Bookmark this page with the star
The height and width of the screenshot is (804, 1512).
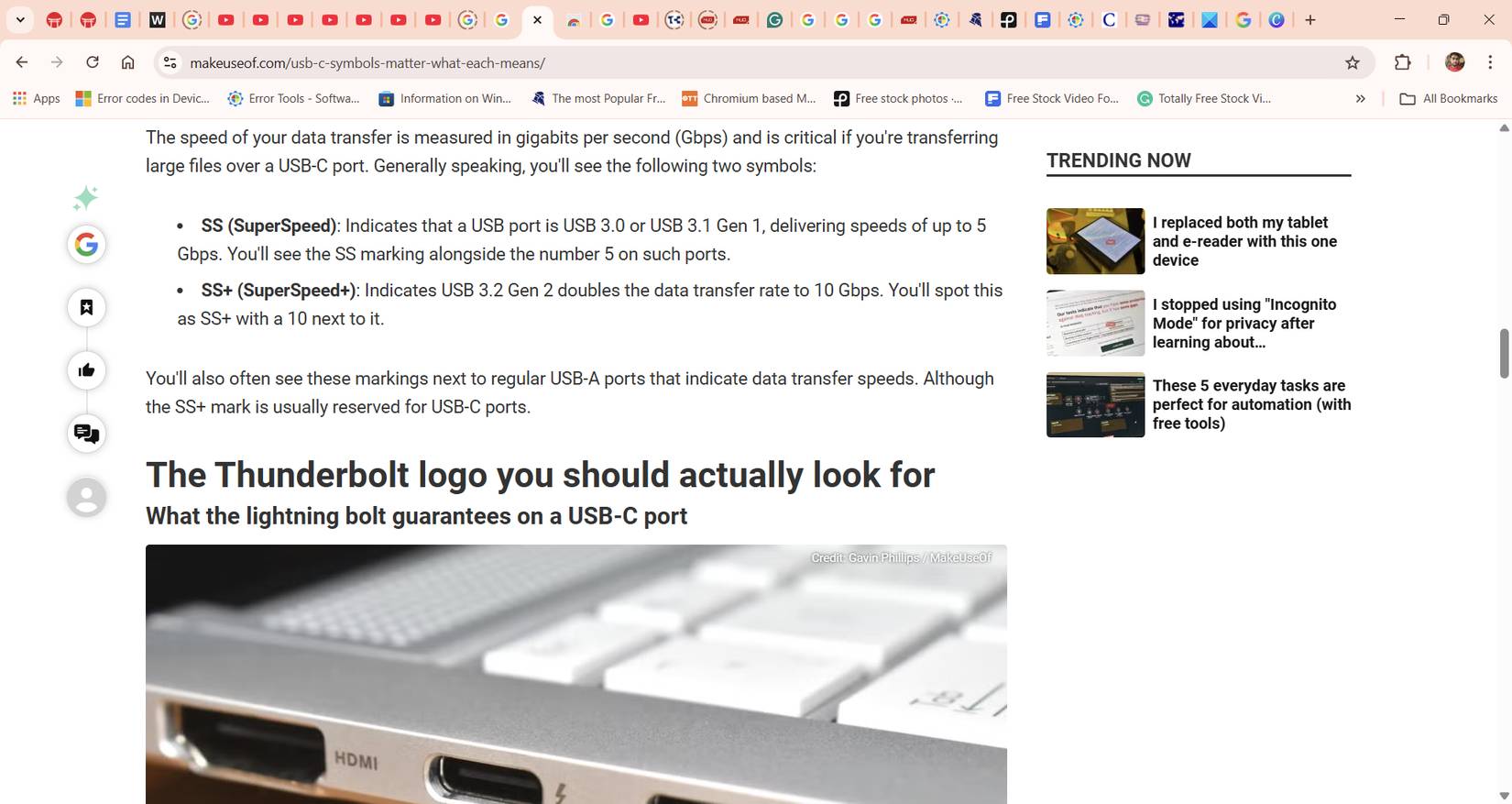tap(1353, 62)
